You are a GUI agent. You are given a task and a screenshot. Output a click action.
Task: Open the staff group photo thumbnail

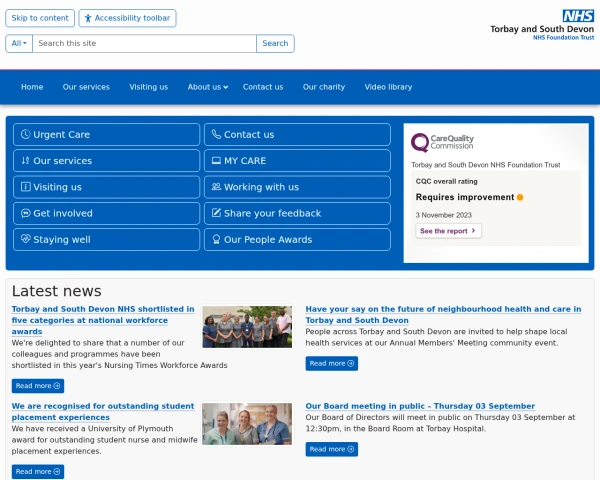(x=247, y=327)
